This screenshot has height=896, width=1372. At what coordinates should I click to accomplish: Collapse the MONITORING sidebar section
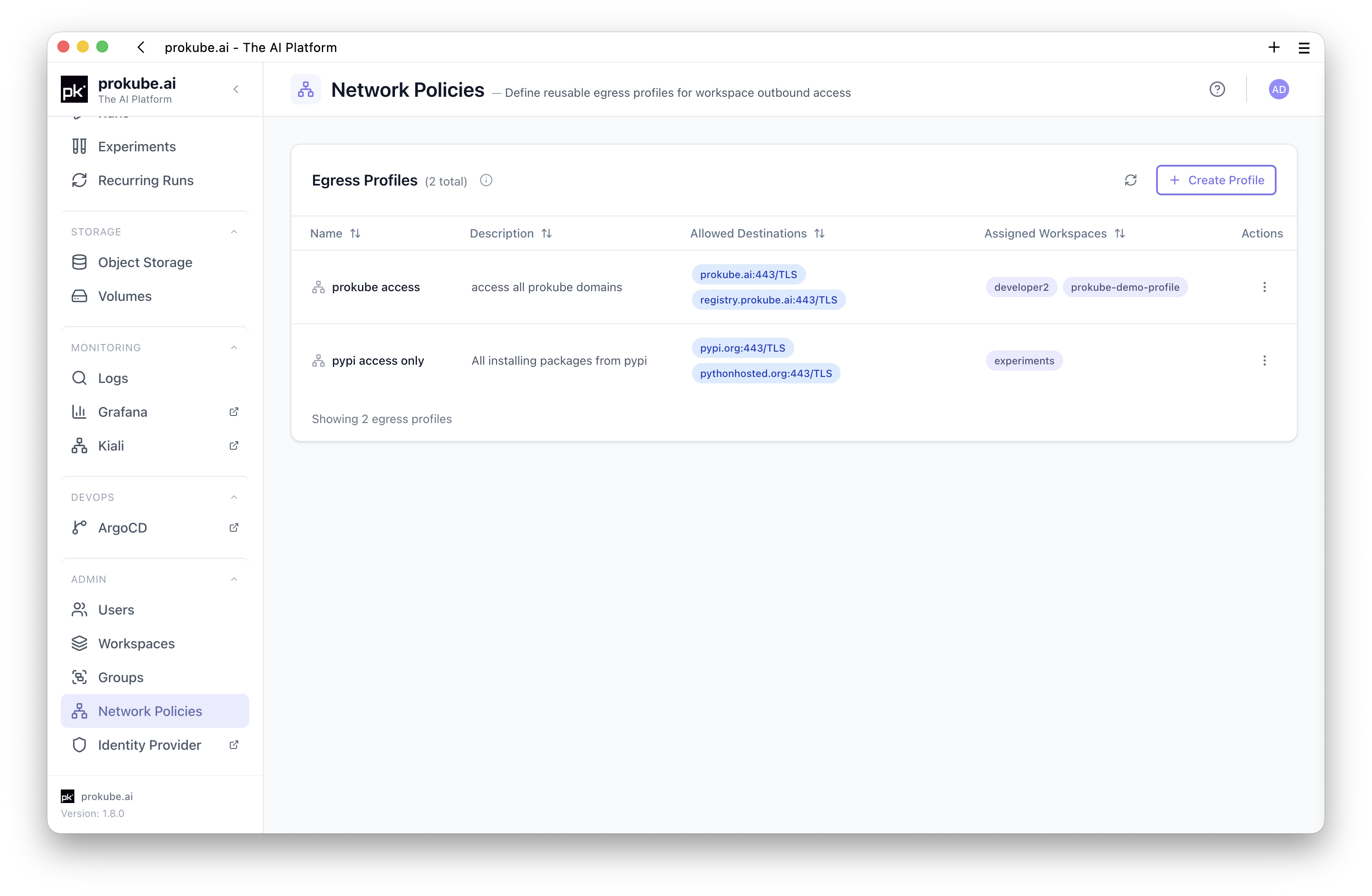pos(234,348)
